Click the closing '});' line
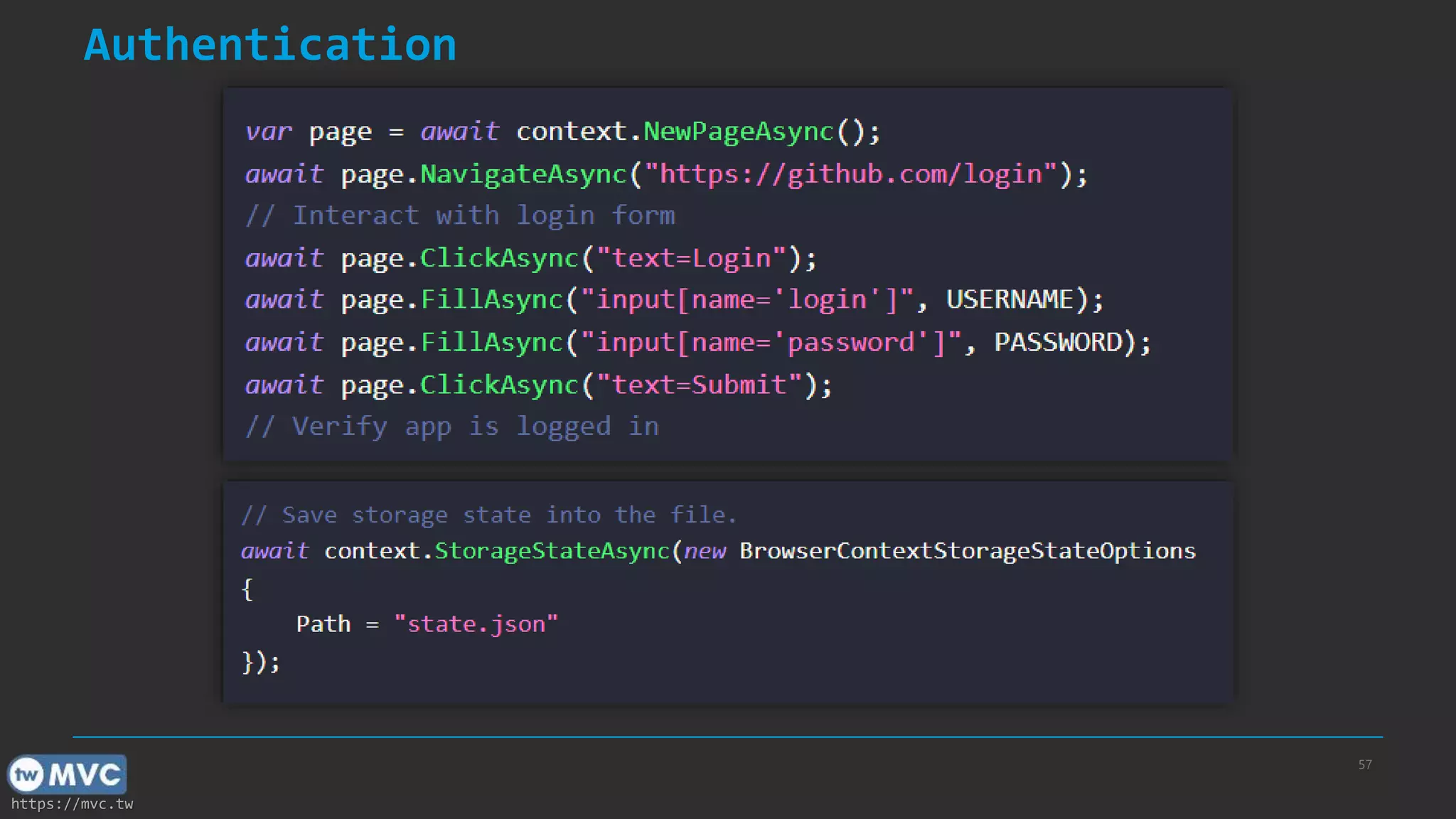This screenshot has height=819, width=1456. 261,662
